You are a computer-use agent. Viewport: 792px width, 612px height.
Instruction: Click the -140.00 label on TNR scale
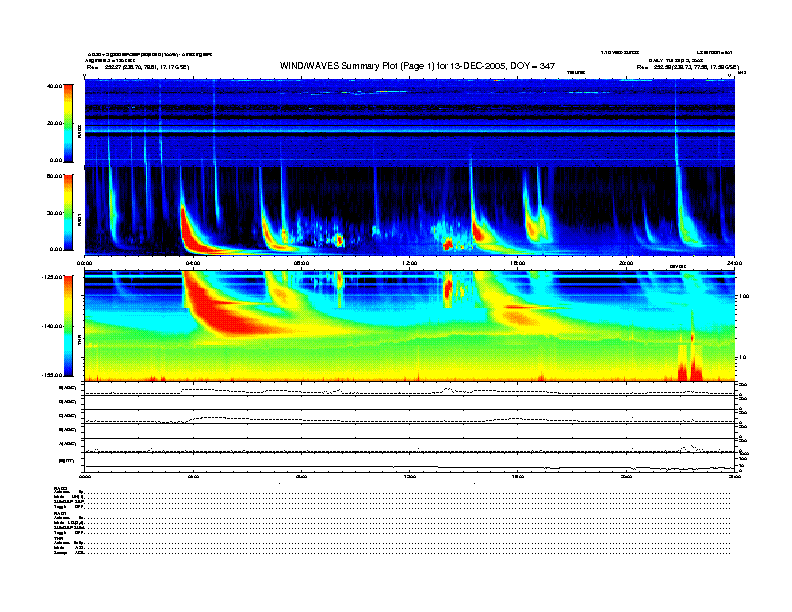point(52,326)
